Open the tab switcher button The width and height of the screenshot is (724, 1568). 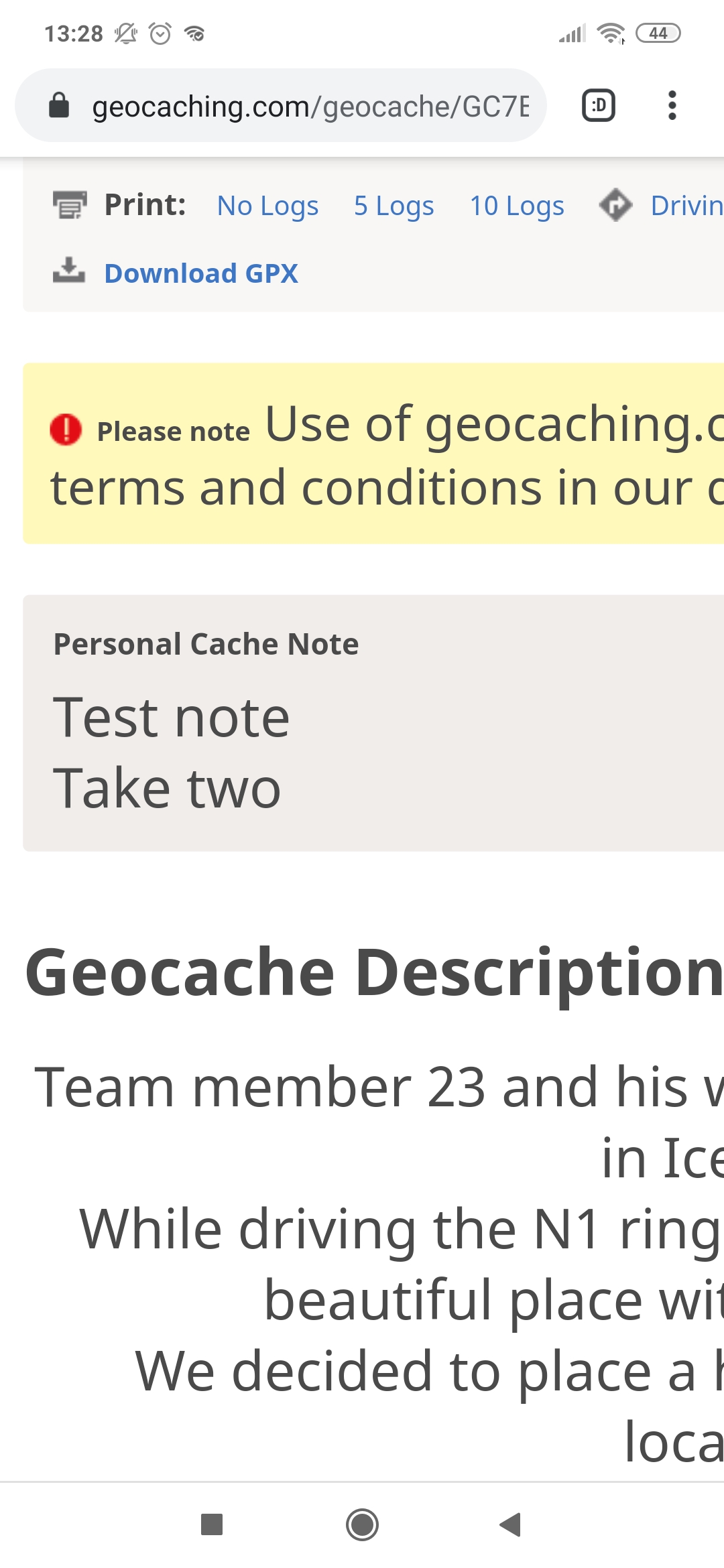pos(598,105)
